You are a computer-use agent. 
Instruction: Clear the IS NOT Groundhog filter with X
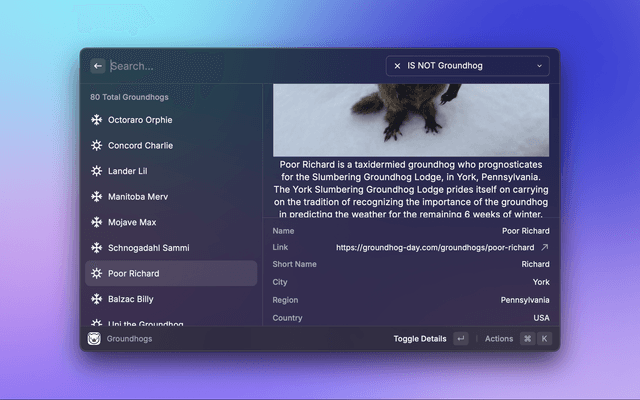coord(397,66)
